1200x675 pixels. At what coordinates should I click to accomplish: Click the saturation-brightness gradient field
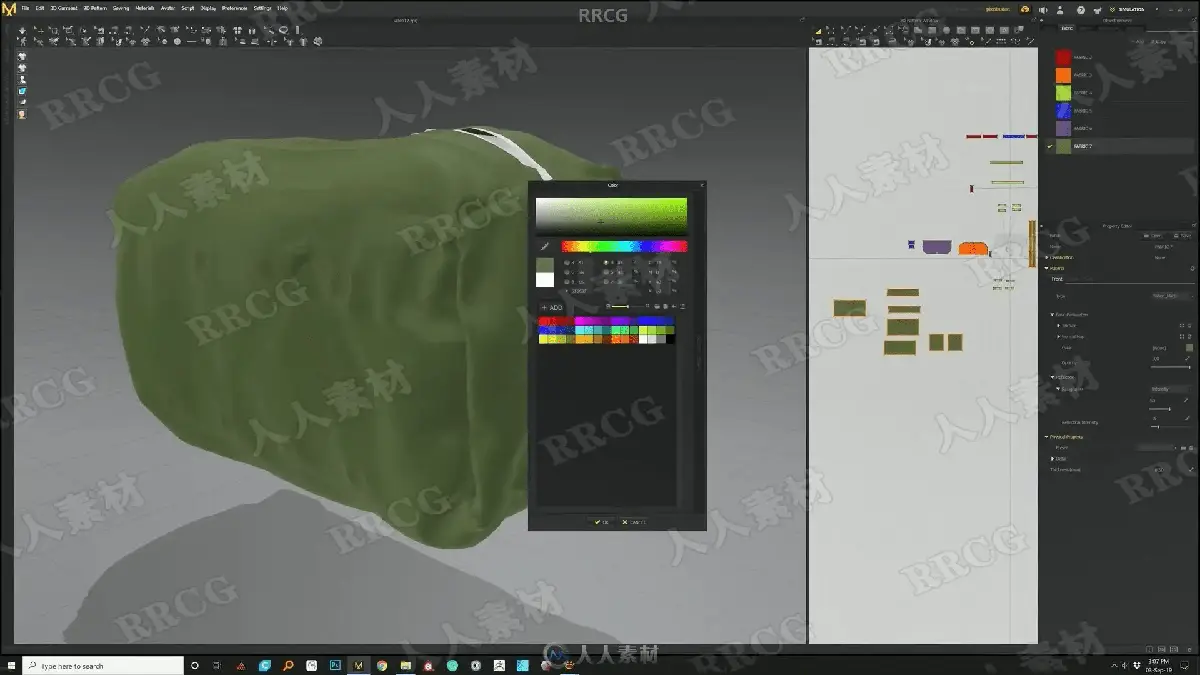coord(611,216)
